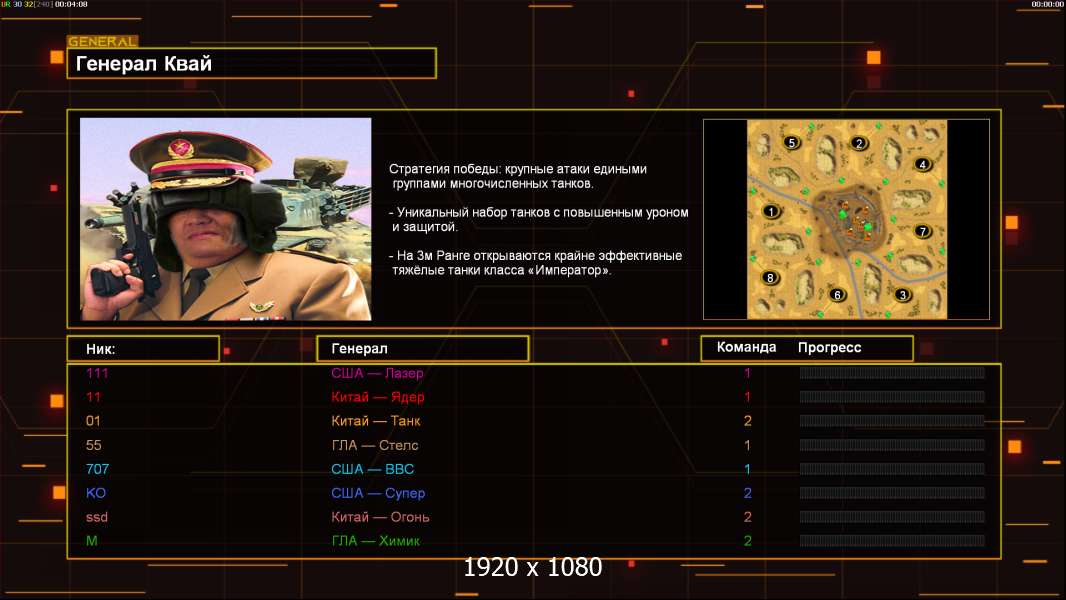The height and width of the screenshot is (600, 1066).
Task: Click the Стратегия победы description text
Action: (x=518, y=176)
